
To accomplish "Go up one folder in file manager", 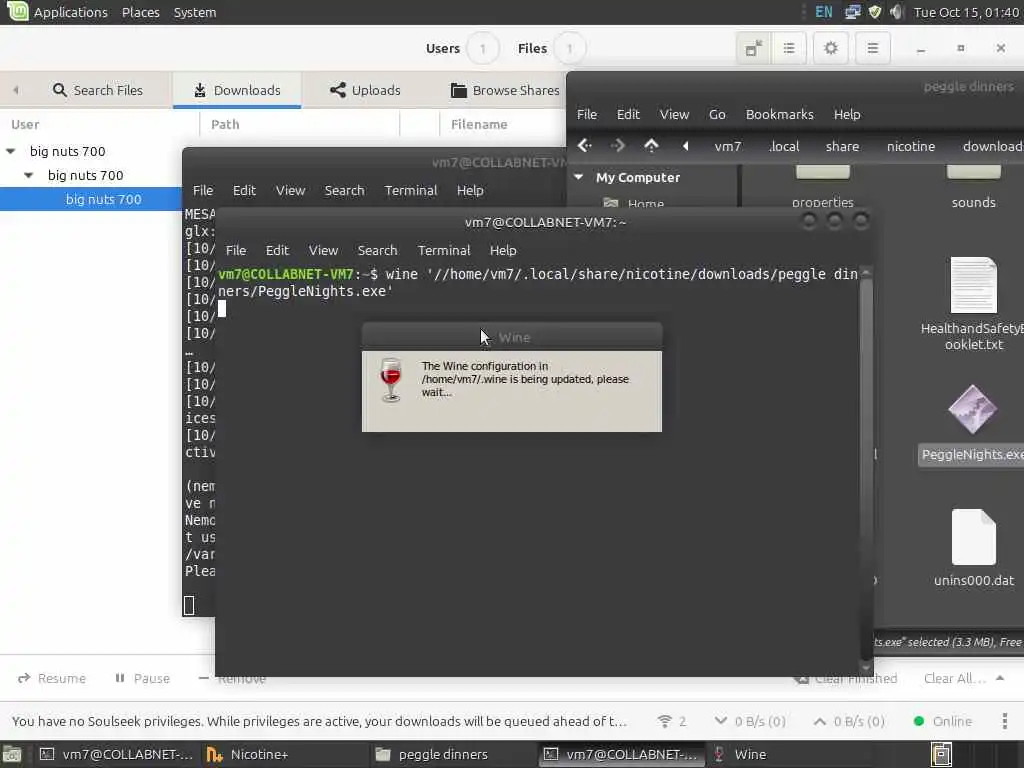I will tap(651, 146).
